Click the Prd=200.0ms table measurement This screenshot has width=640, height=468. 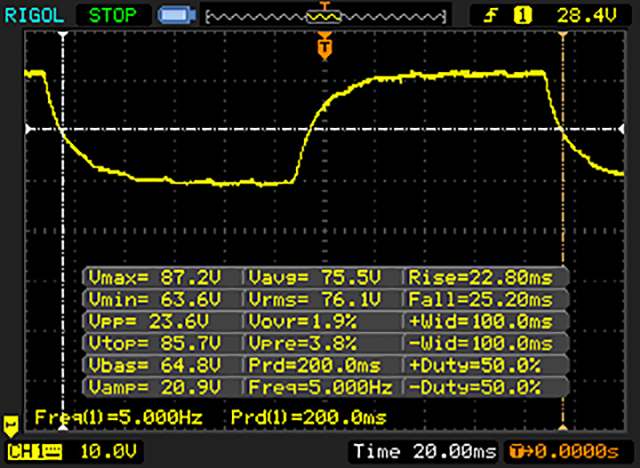click(315, 365)
